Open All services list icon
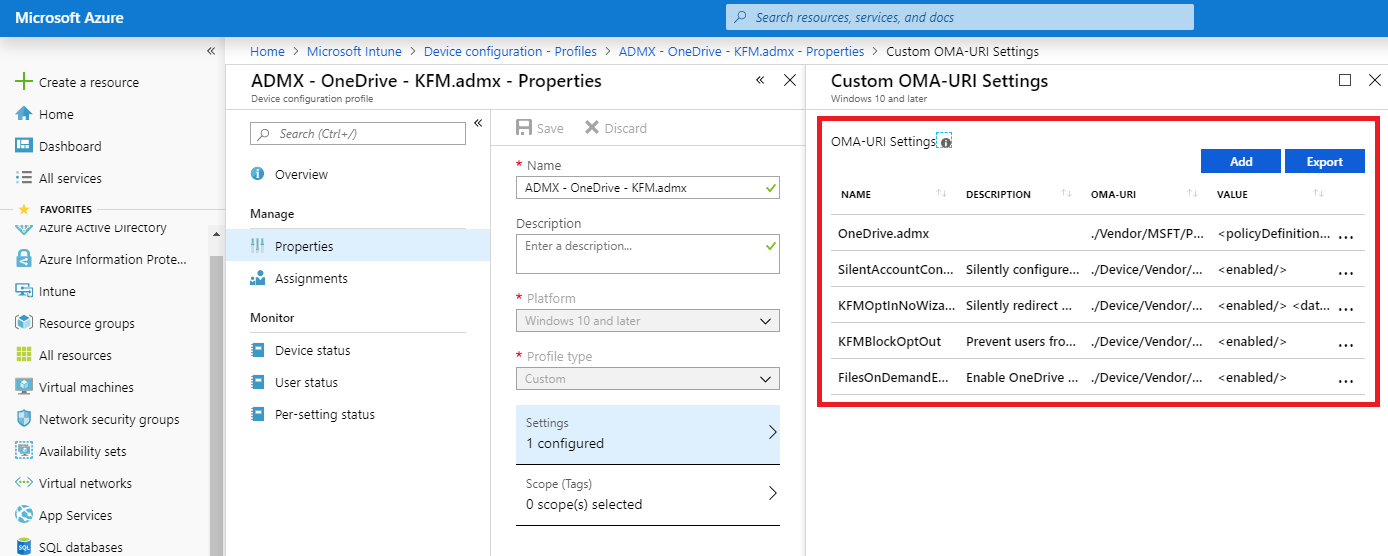The image size is (1388, 556). [24, 178]
